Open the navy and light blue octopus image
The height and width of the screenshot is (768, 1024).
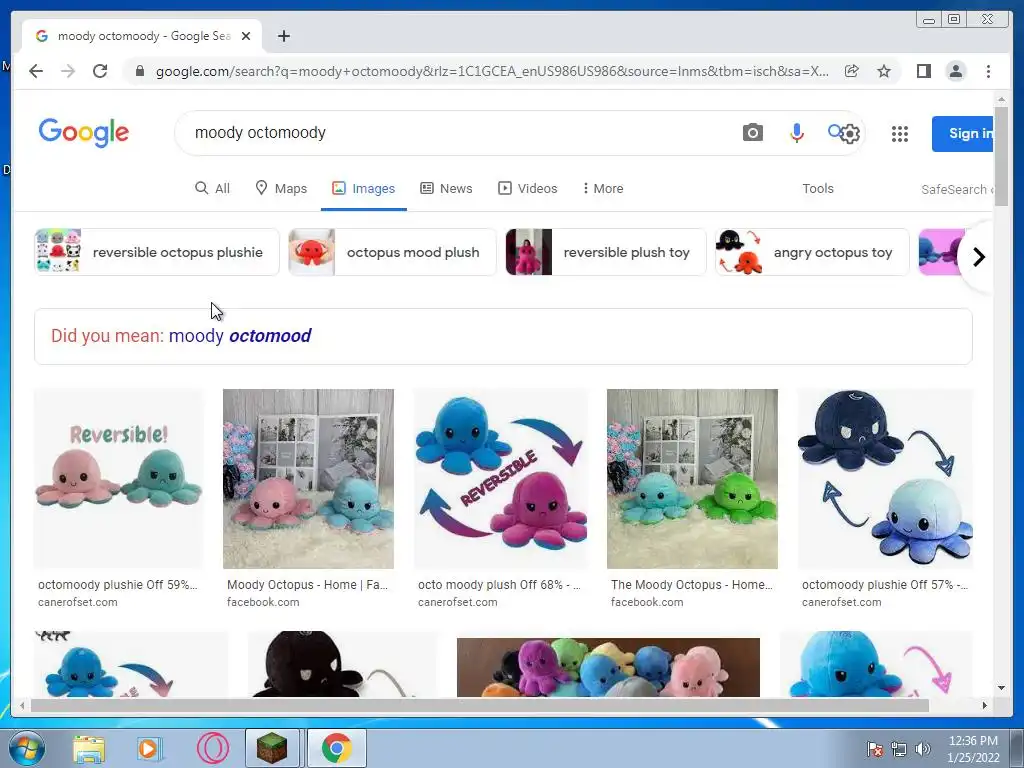[885, 479]
